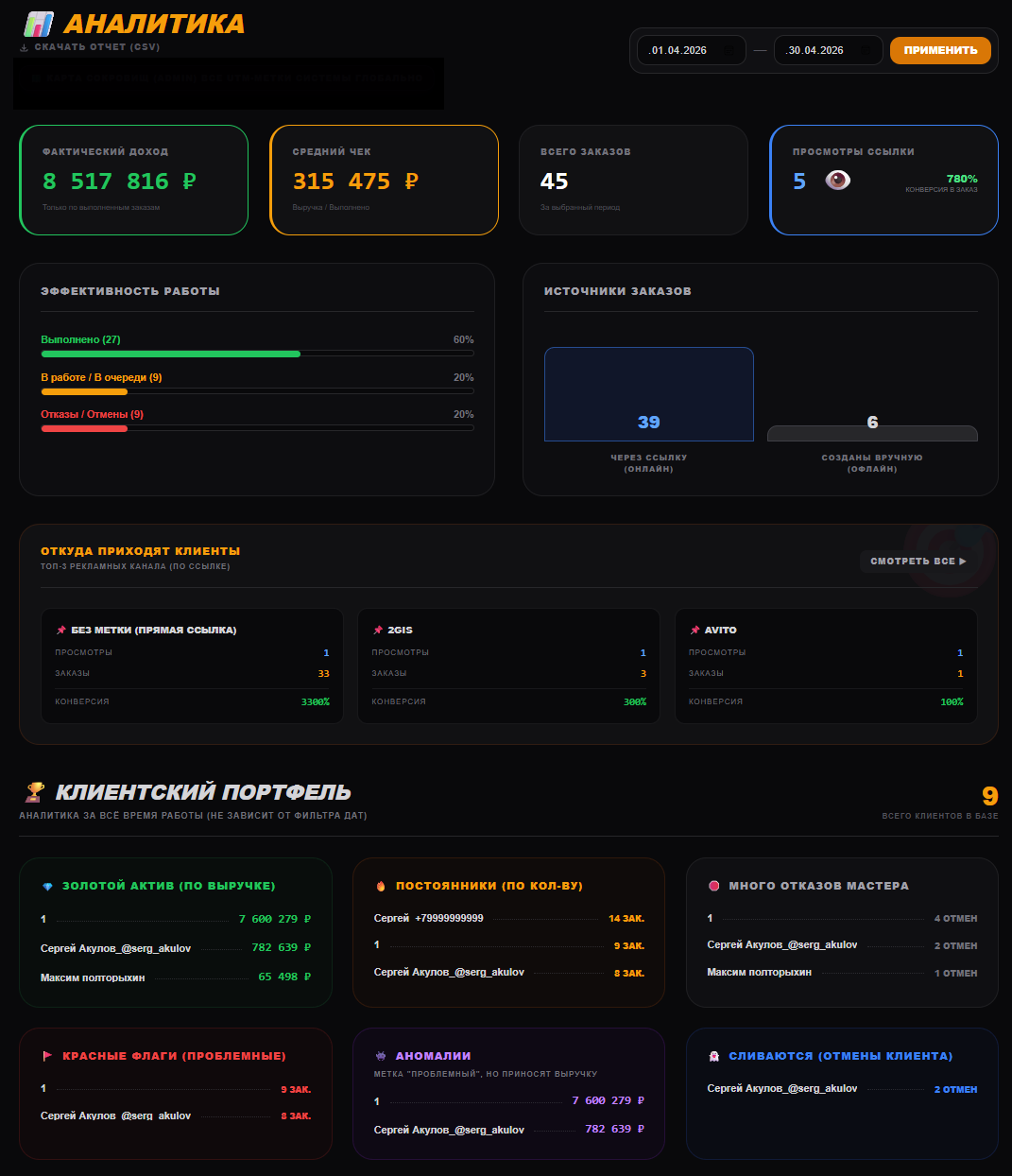Click the diamond icon in Золотой актив
Image resolution: width=1012 pixels, height=1176 pixels.
[48, 887]
